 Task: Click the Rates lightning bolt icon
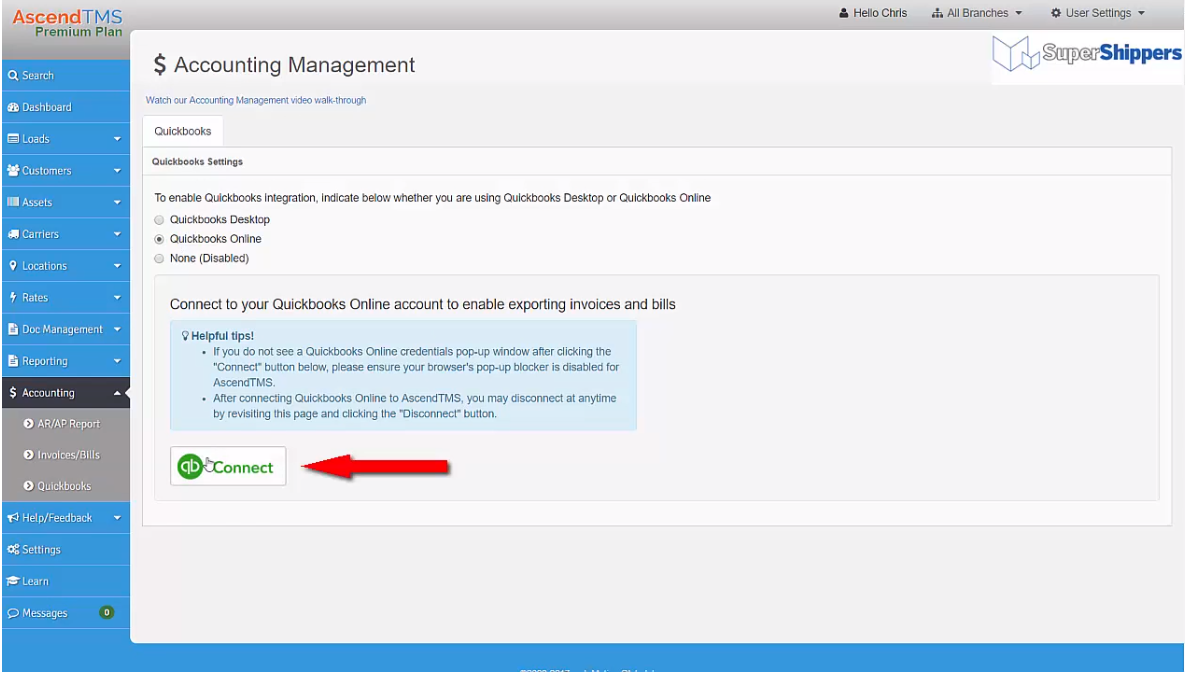point(13,298)
